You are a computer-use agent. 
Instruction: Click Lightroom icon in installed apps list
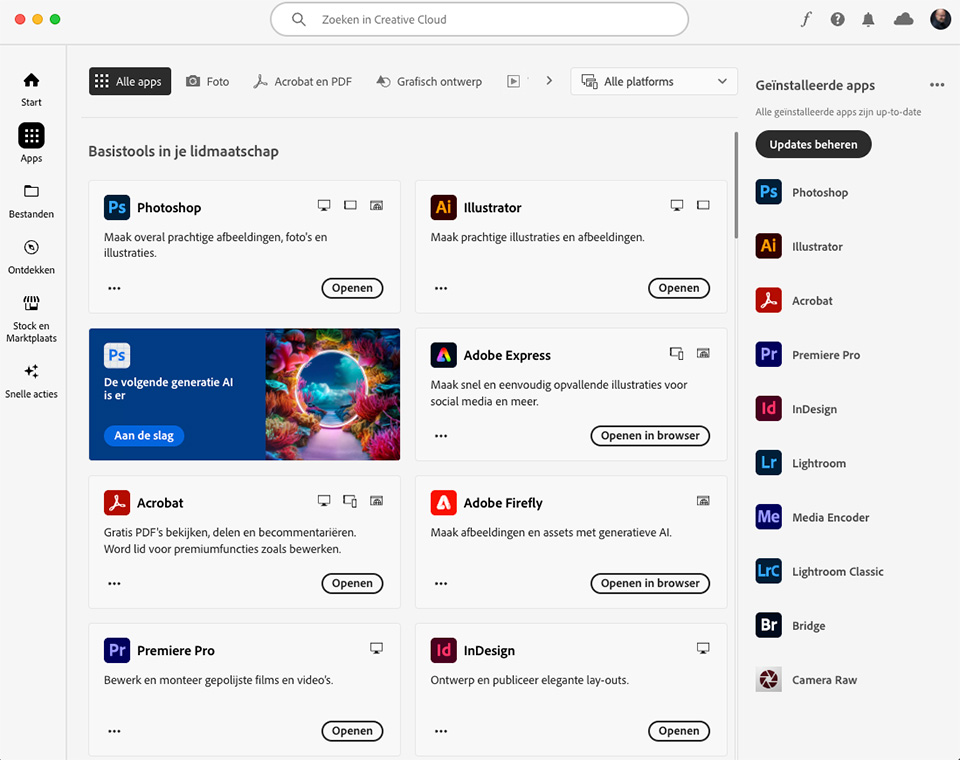click(768, 463)
